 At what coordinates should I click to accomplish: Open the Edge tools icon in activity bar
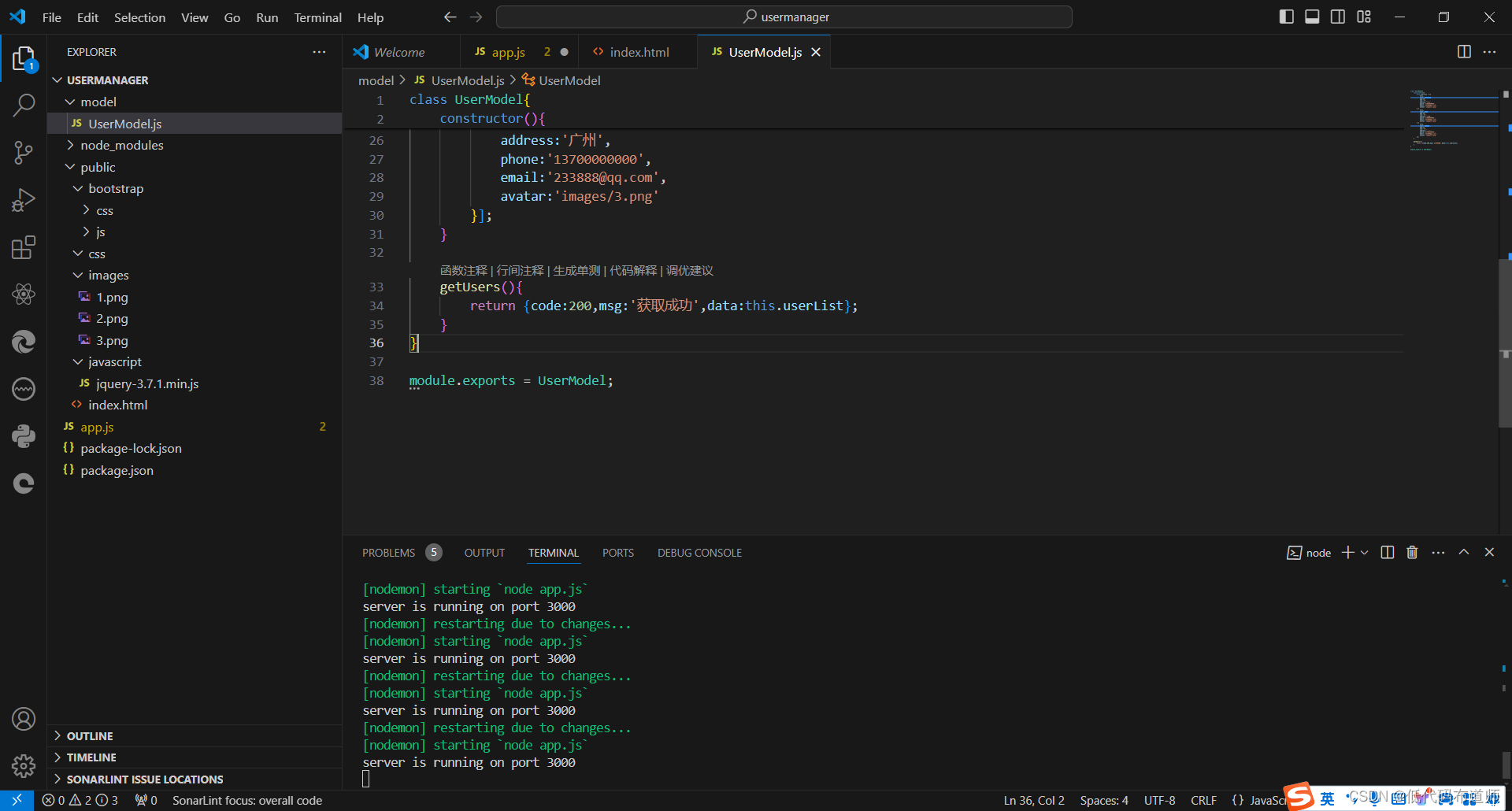tap(24, 342)
